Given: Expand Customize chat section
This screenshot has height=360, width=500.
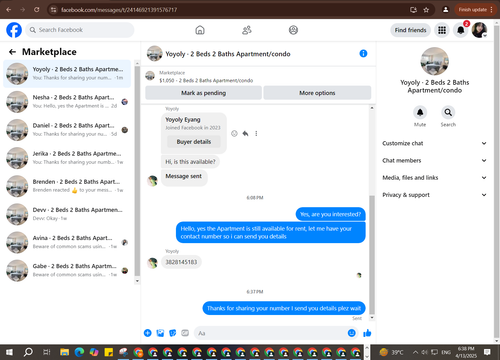Looking at the screenshot, I should point(435,143).
